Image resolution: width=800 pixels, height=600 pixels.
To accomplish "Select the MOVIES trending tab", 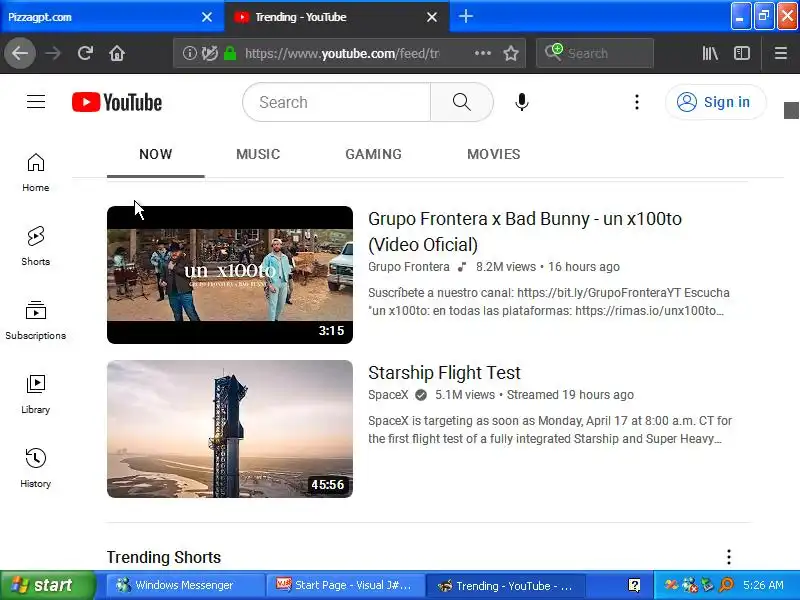I will (494, 154).
